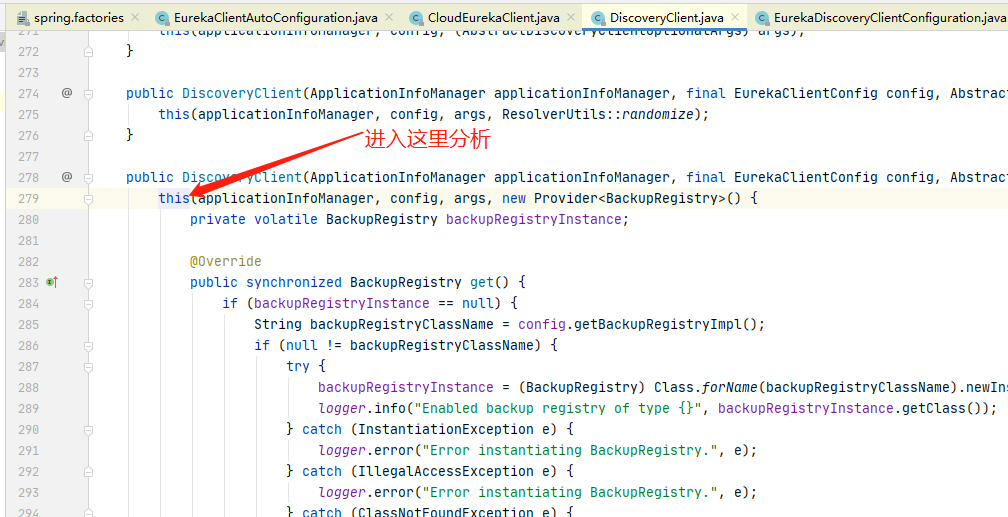Click the fold end marker at line 276
Image resolution: width=1008 pixels, height=517 pixels.
89,136
